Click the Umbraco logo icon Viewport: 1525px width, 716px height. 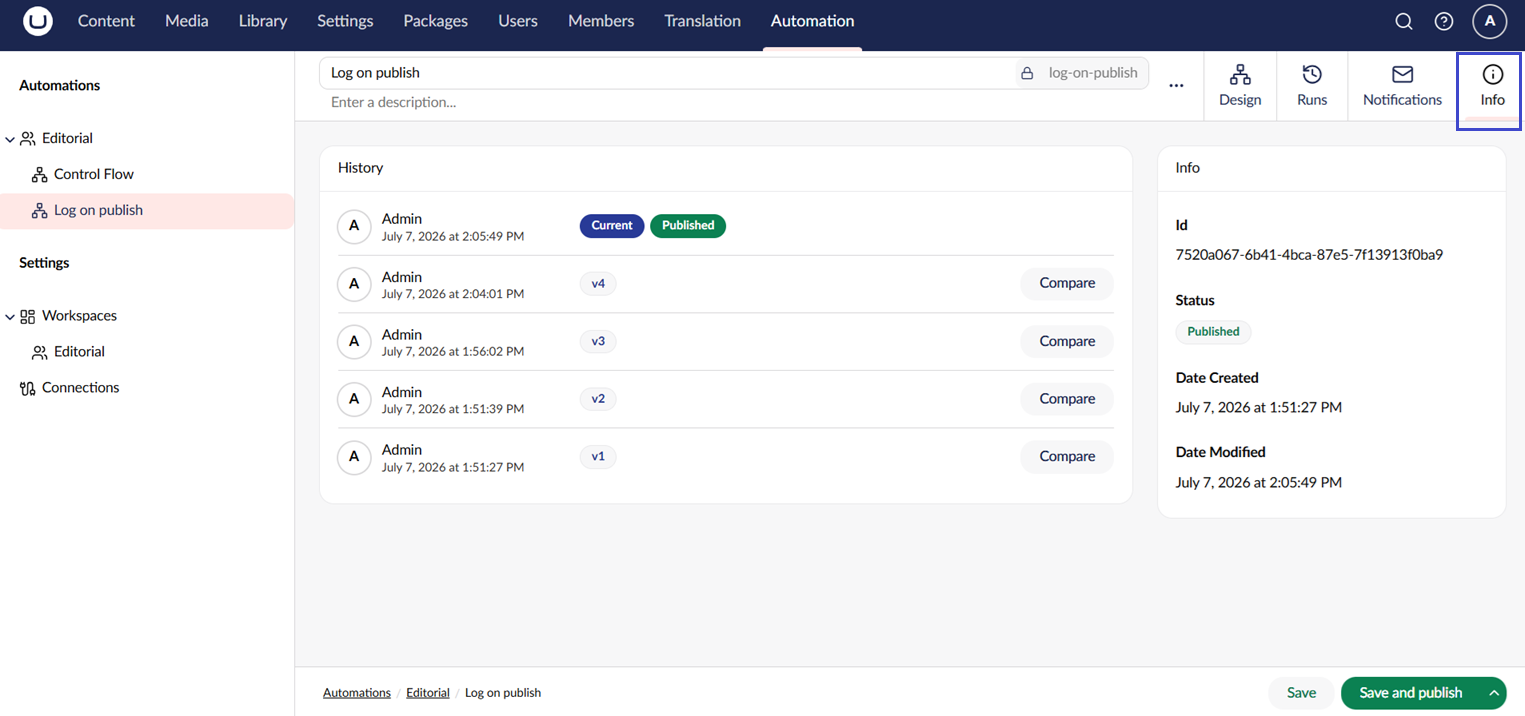coord(38,21)
